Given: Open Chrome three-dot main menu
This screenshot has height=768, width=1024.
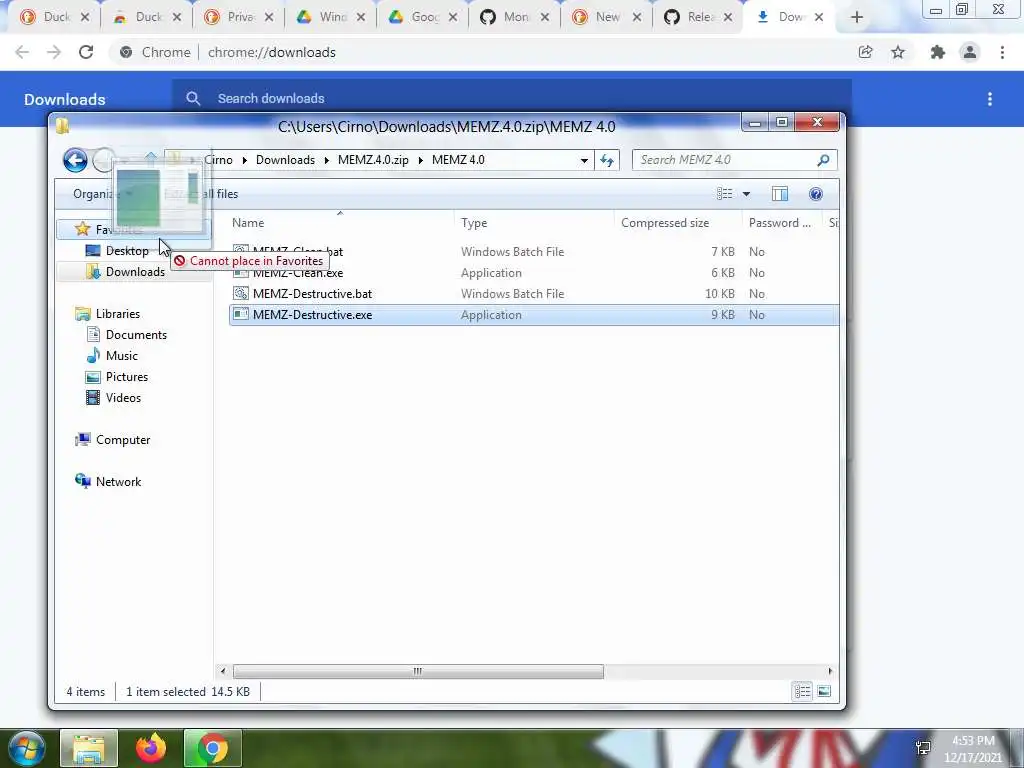Looking at the screenshot, I should point(1002,52).
